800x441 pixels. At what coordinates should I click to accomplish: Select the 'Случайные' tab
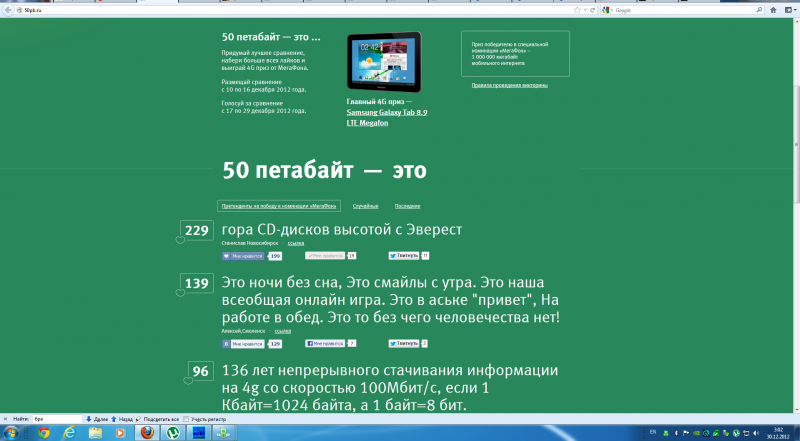pos(367,205)
